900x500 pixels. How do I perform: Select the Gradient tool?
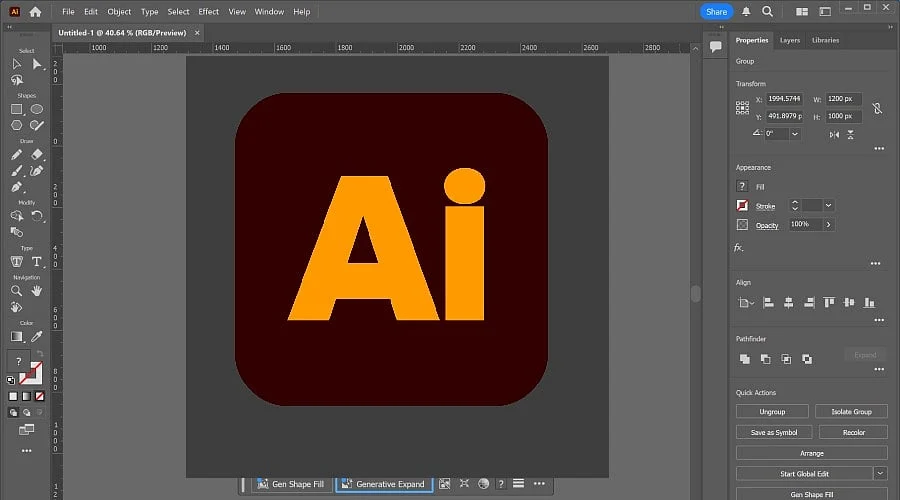tap(17, 337)
